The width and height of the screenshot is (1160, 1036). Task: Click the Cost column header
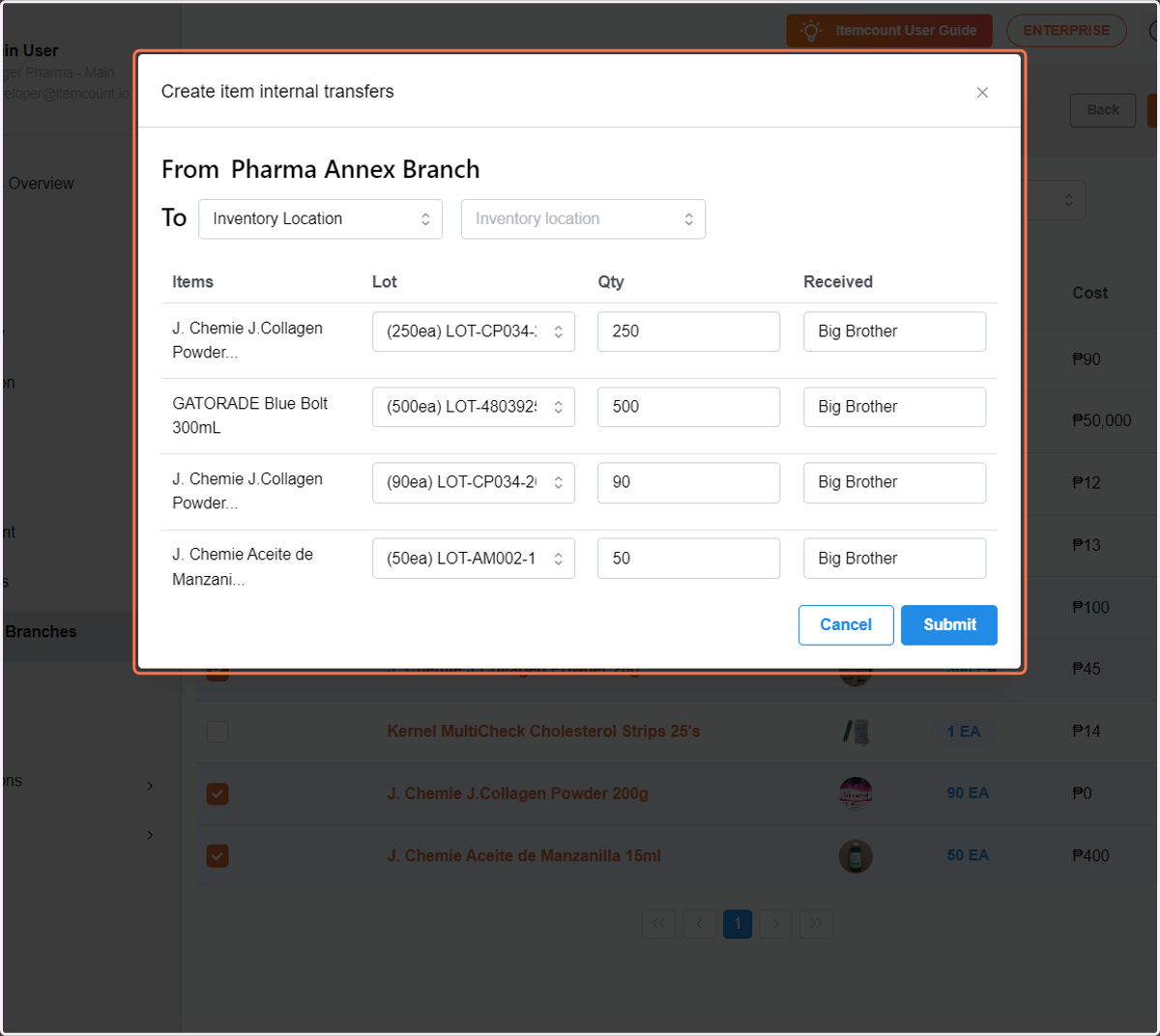click(1089, 293)
